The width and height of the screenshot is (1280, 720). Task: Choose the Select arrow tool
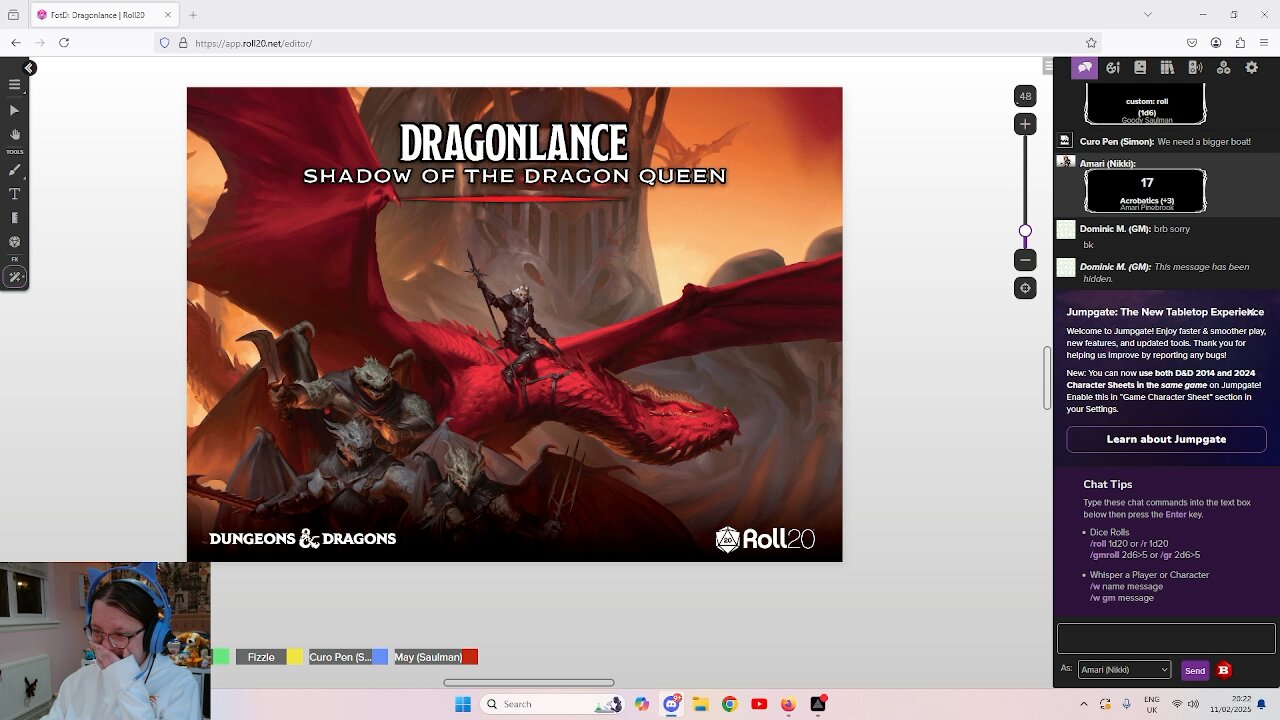coord(15,110)
